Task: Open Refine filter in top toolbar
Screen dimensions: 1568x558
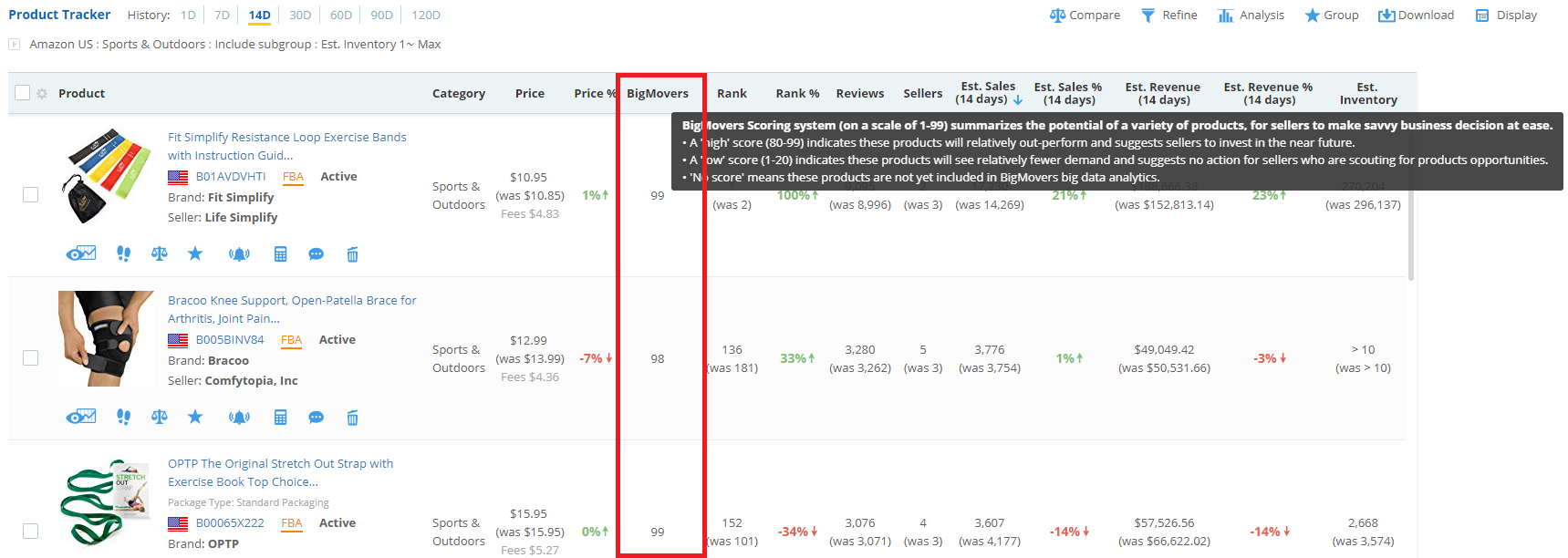Action: tap(1169, 15)
